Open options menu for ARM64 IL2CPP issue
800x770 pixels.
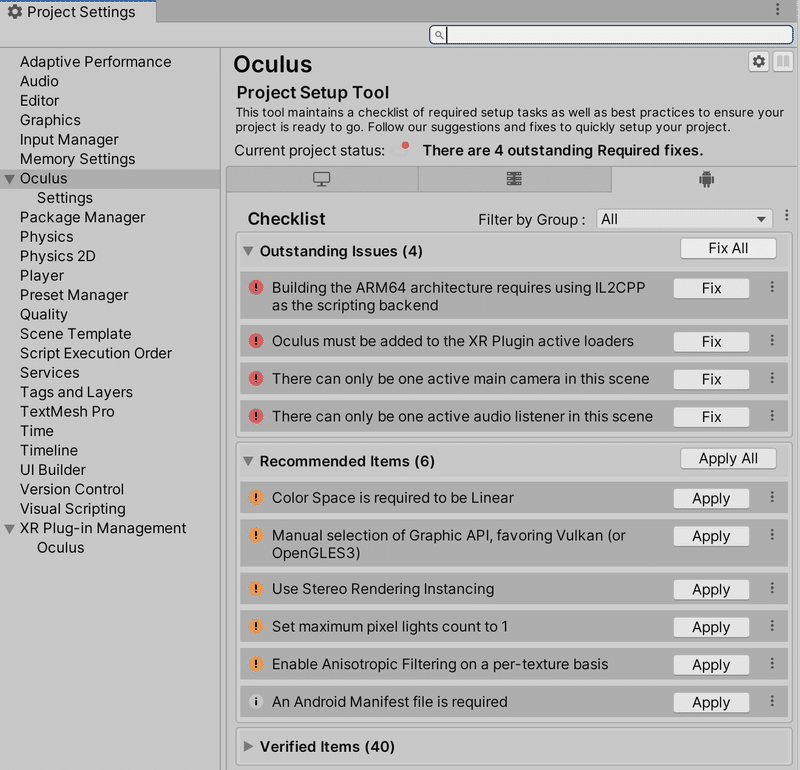point(772,287)
